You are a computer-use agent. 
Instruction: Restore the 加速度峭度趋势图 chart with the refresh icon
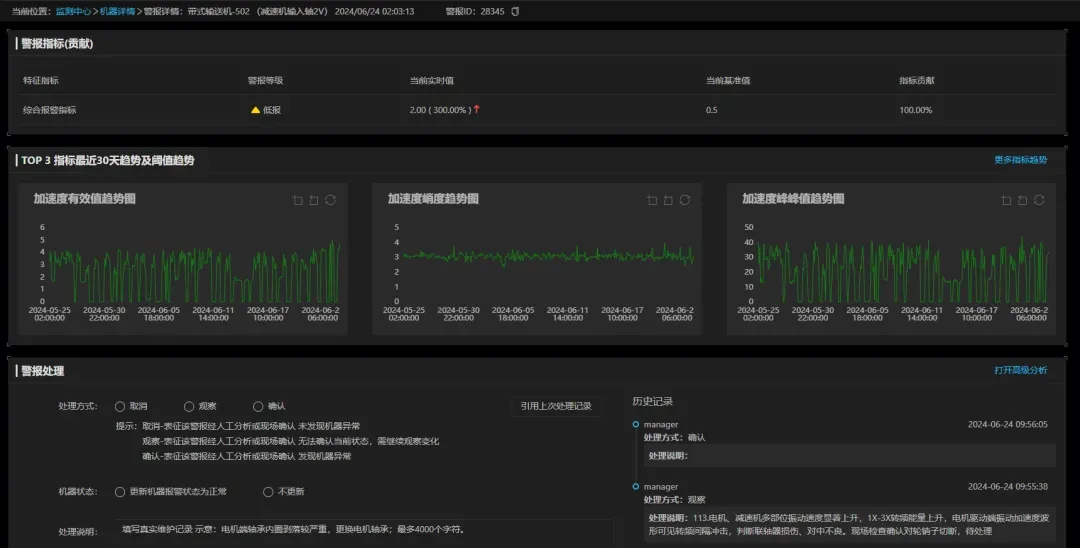685,200
